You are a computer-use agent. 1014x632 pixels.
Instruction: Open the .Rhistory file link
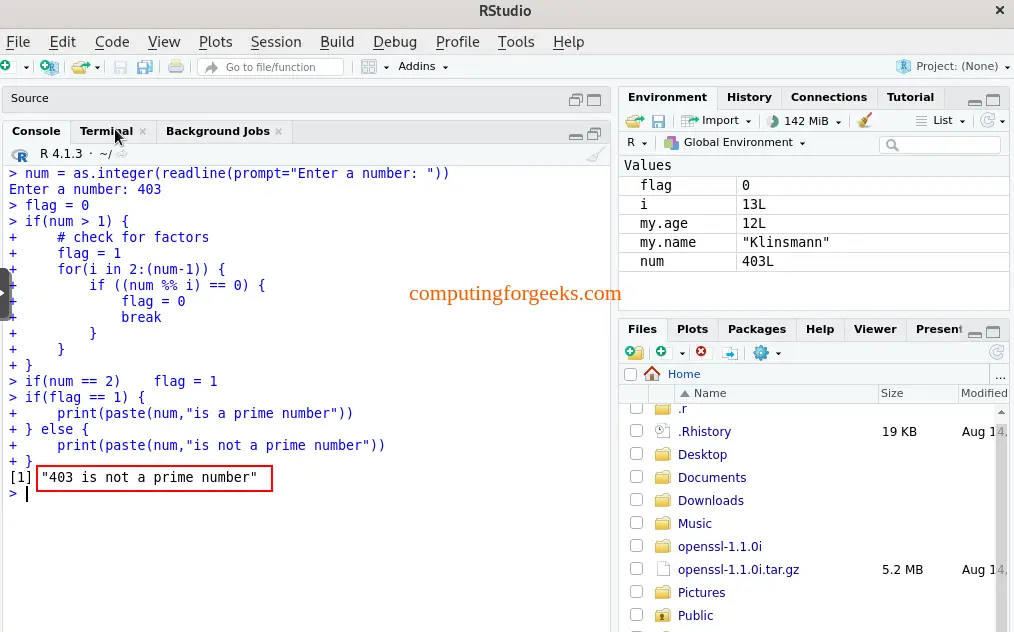coord(704,431)
